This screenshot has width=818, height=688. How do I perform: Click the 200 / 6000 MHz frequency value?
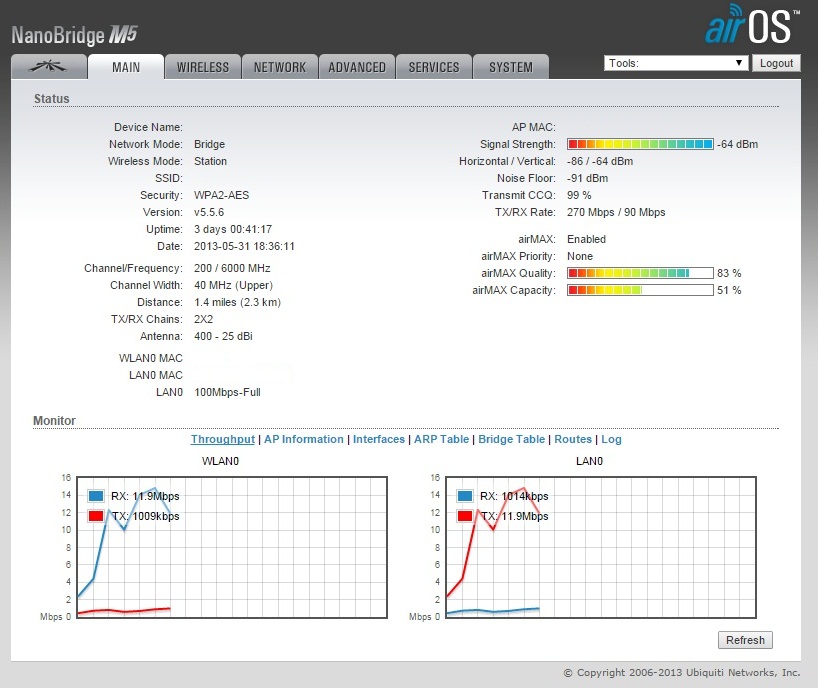[232, 268]
